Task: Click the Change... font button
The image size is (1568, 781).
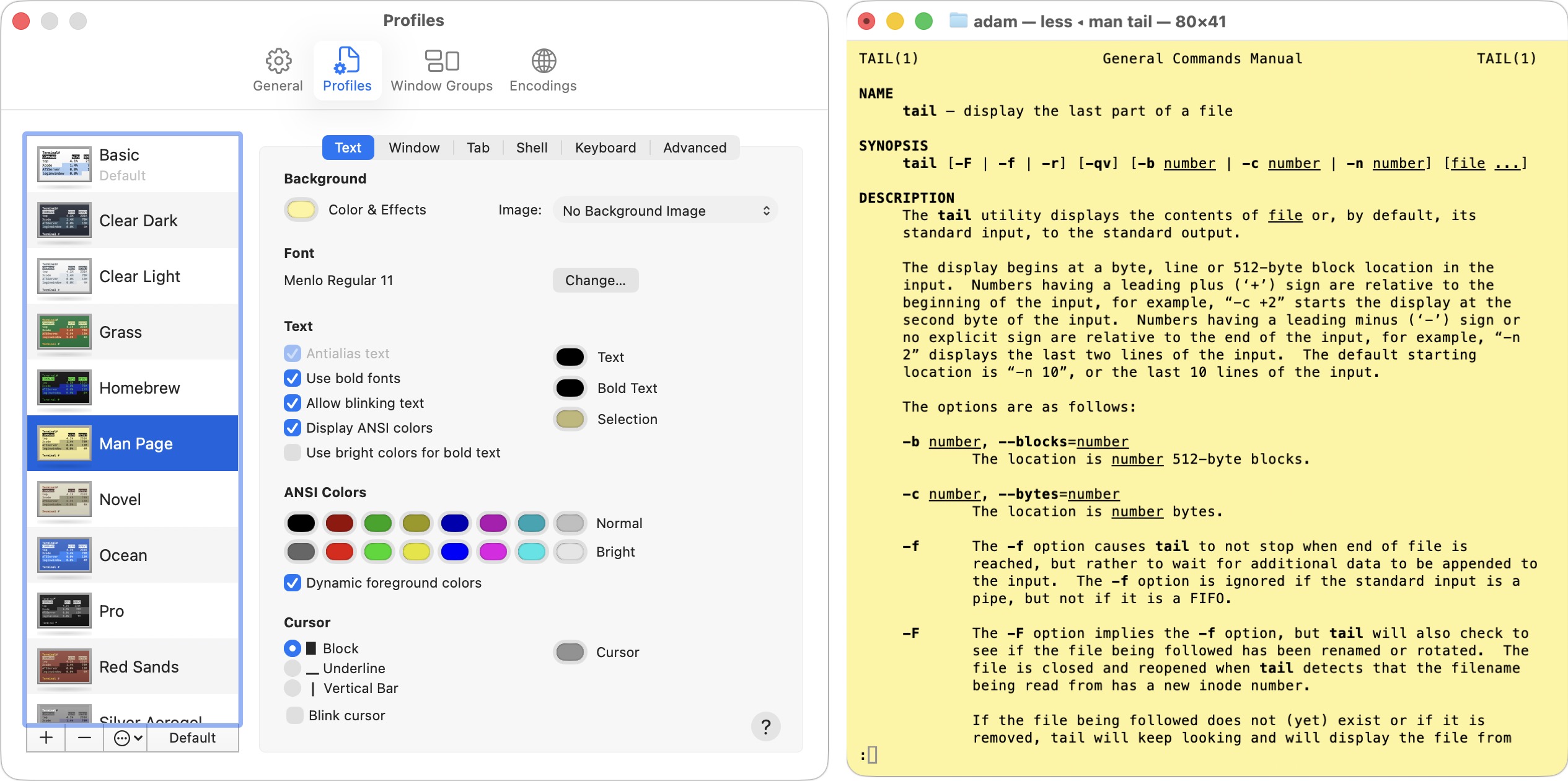Action: [x=595, y=280]
